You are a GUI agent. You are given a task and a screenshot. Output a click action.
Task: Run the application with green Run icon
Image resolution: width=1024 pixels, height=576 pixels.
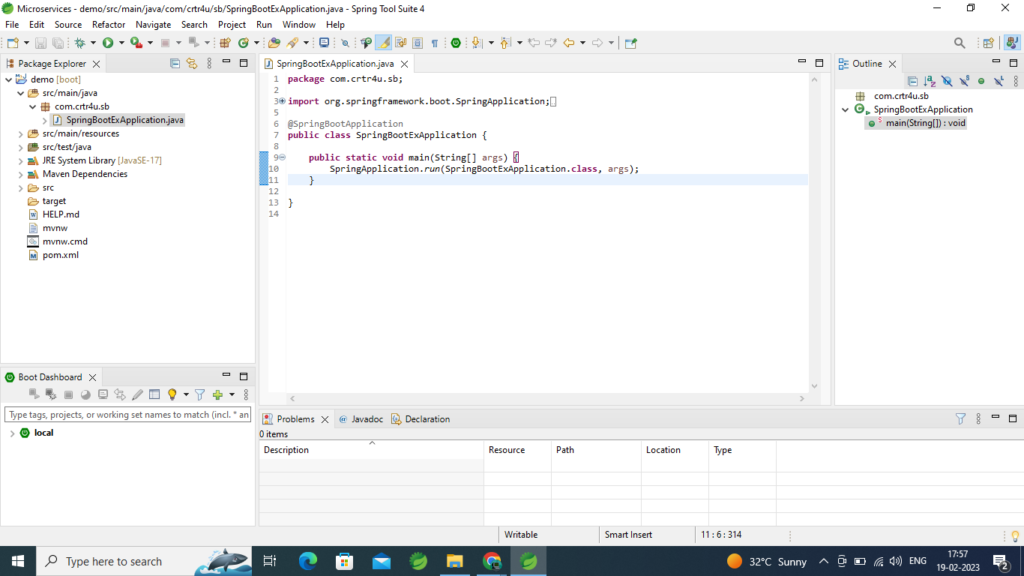108,43
